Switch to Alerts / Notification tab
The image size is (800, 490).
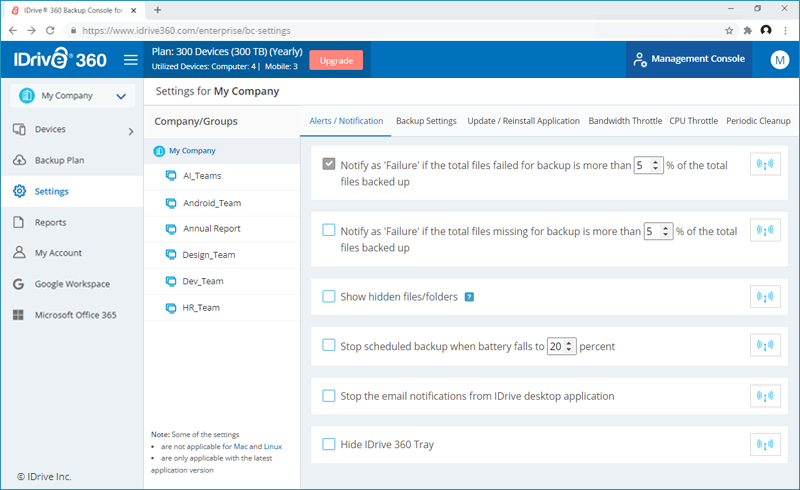pyautogui.click(x=346, y=121)
